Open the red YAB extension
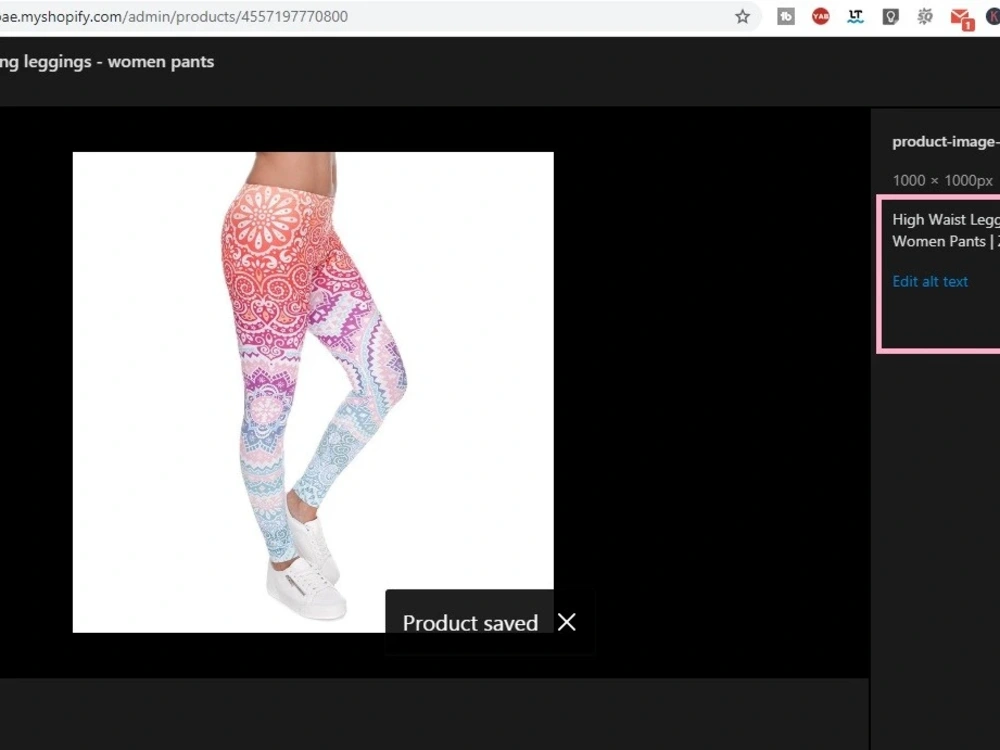This screenshot has height=750, width=1000. click(x=820, y=17)
